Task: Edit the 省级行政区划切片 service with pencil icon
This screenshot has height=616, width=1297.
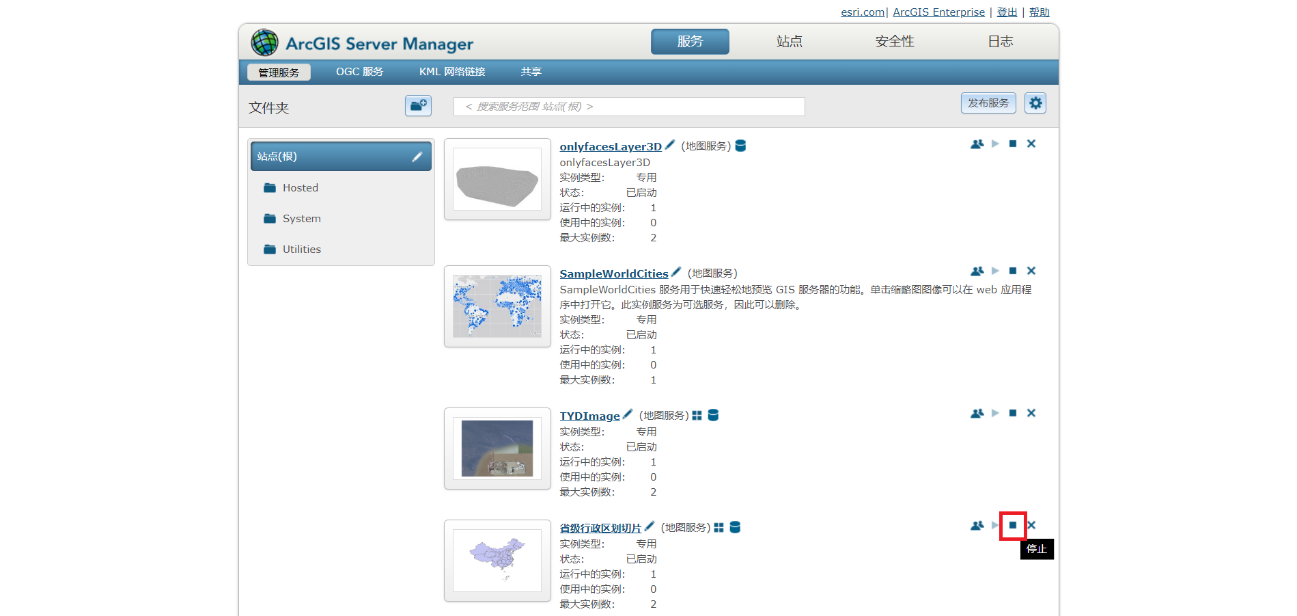Action: (x=649, y=526)
